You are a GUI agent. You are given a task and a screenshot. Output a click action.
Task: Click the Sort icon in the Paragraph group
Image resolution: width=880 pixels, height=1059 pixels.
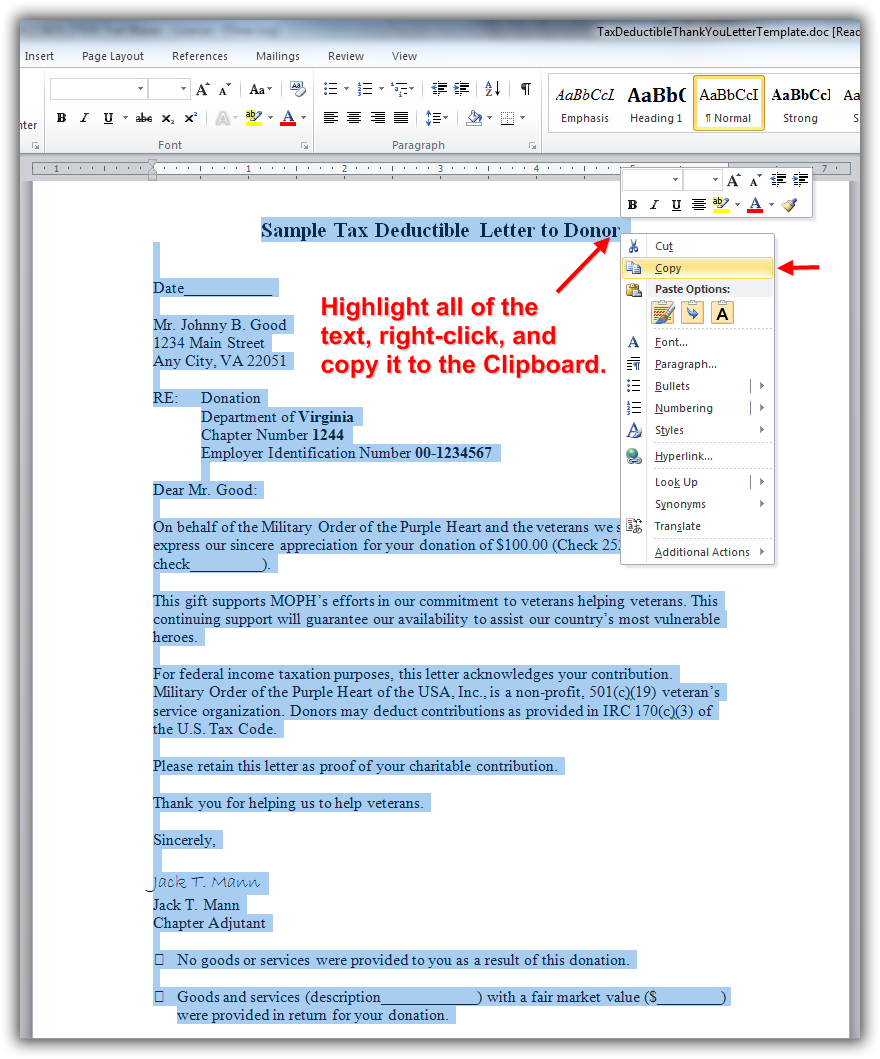(492, 89)
